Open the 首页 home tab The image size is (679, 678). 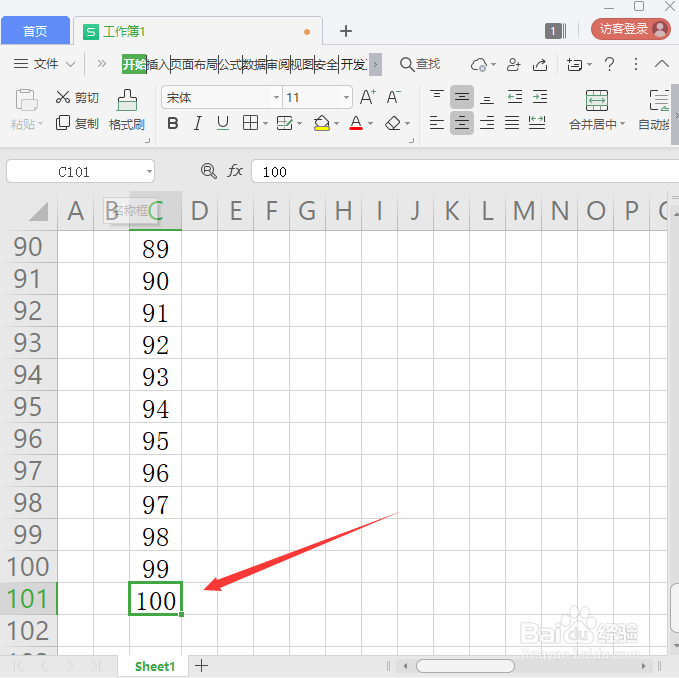click(x=35, y=31)
